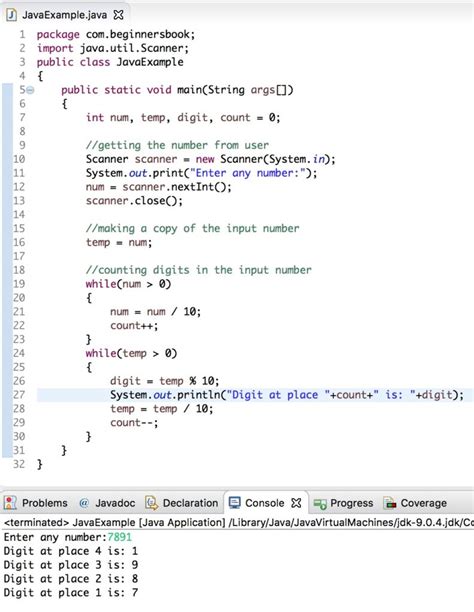Click '//making a copy of the input number' comment

click(192, 229)
